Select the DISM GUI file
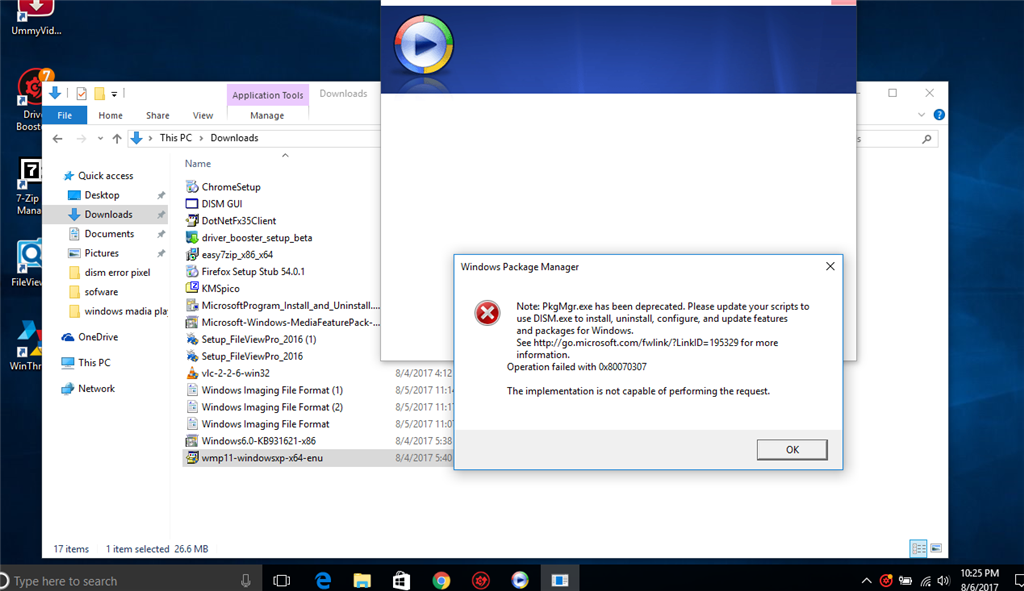This screenshot has height=591, width=1024. click(221, 204)
